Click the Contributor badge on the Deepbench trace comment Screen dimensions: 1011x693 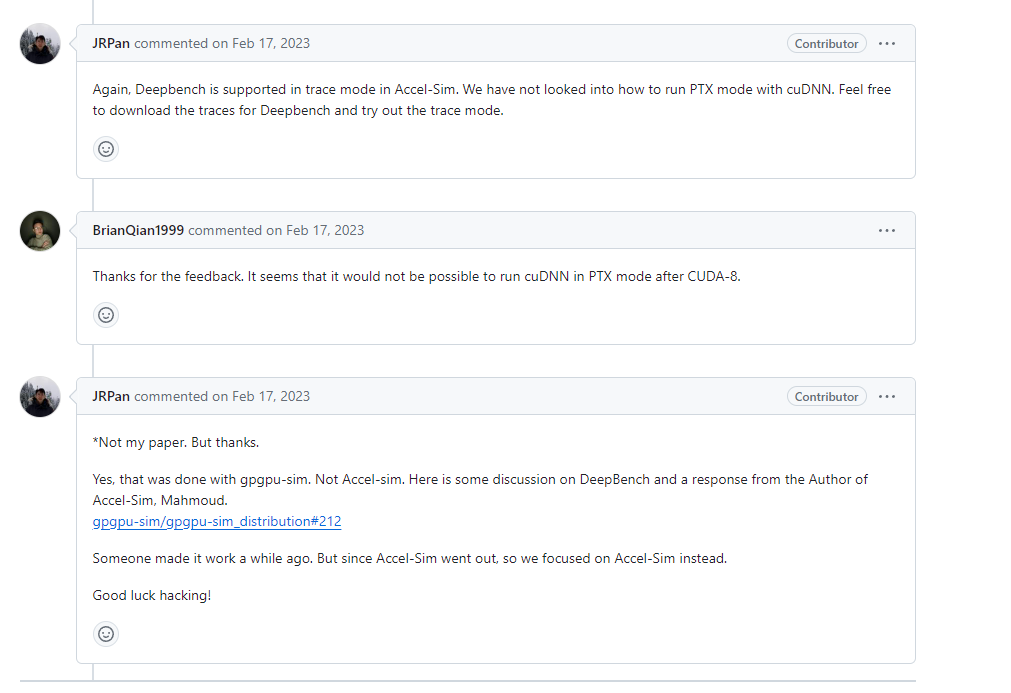coord(826,44)
